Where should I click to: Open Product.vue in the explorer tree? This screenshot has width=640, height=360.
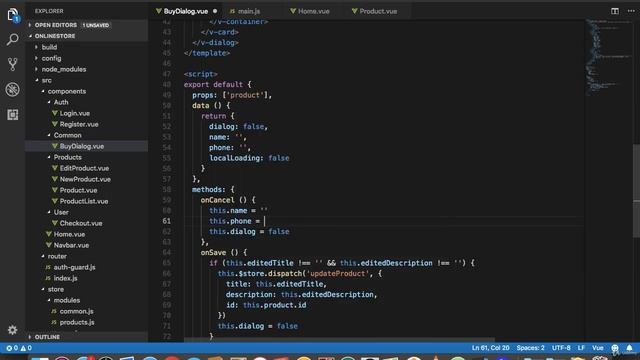click(87, 190)
